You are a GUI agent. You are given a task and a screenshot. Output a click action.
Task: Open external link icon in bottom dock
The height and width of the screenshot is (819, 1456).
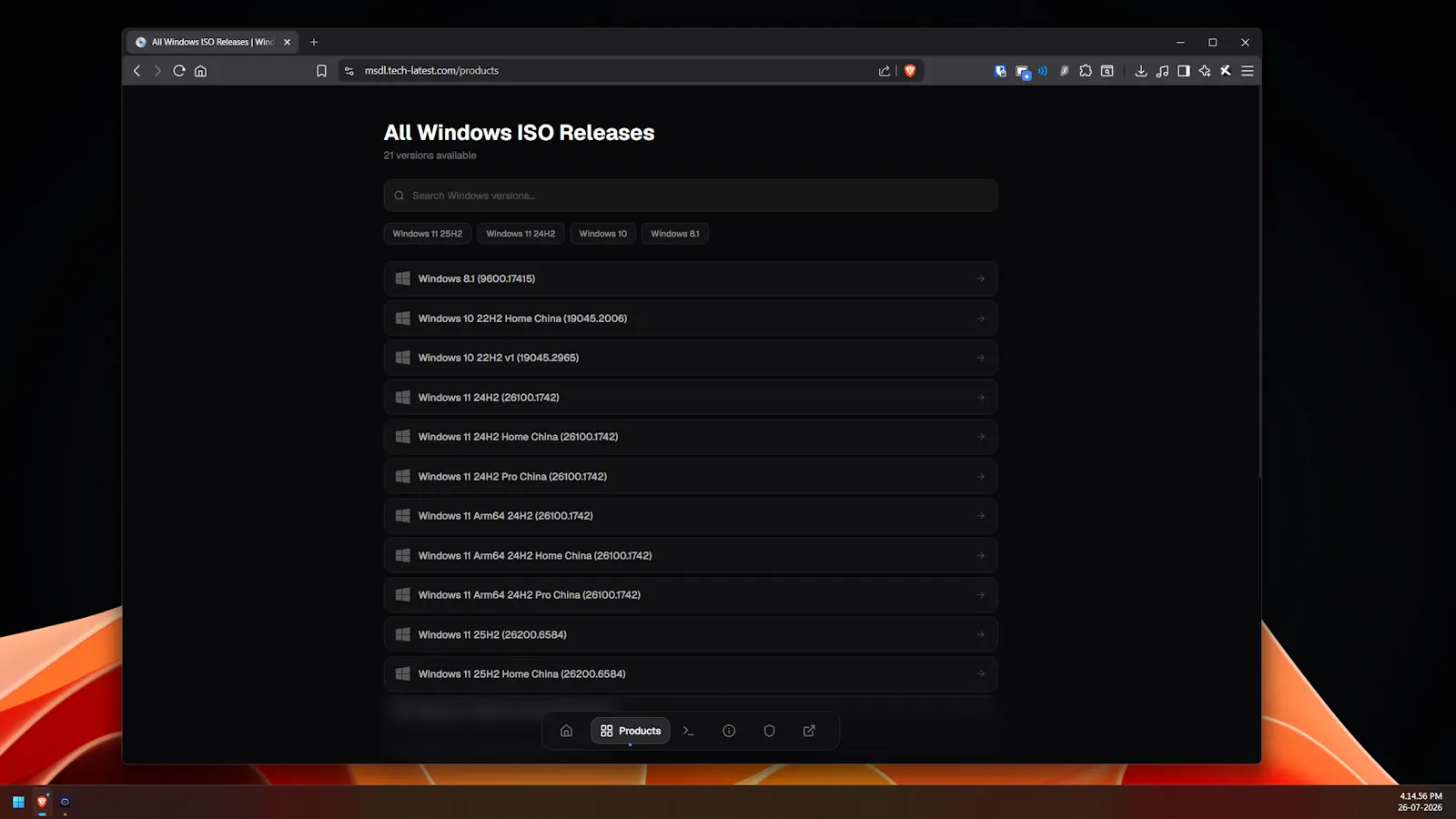(x=809, y=731)
